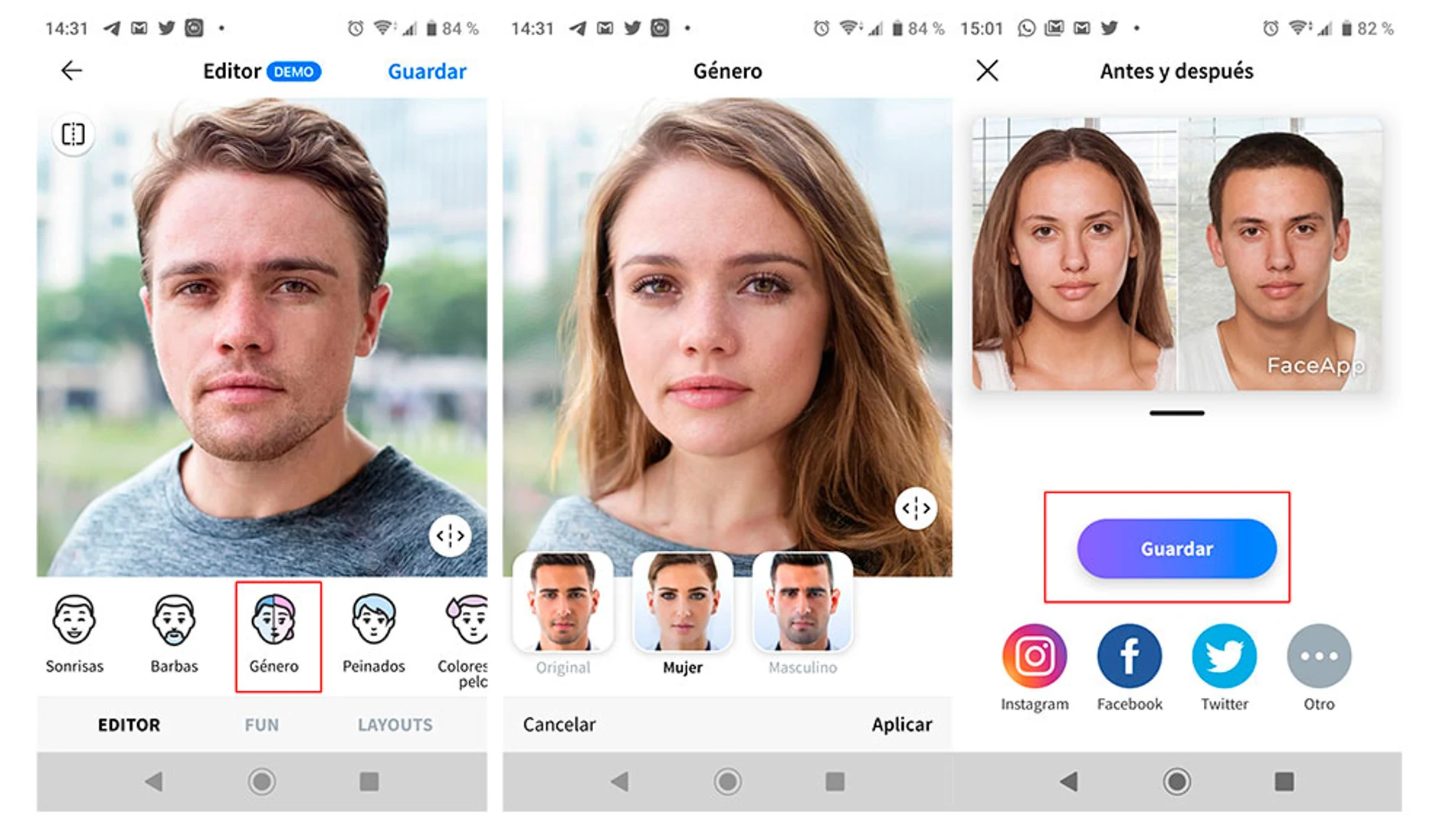Image resolution: width=1456 pixels, height=819 pixels.
Task: Tap Android recents button under Antes y después
Action: click(x=1284, y=781)
